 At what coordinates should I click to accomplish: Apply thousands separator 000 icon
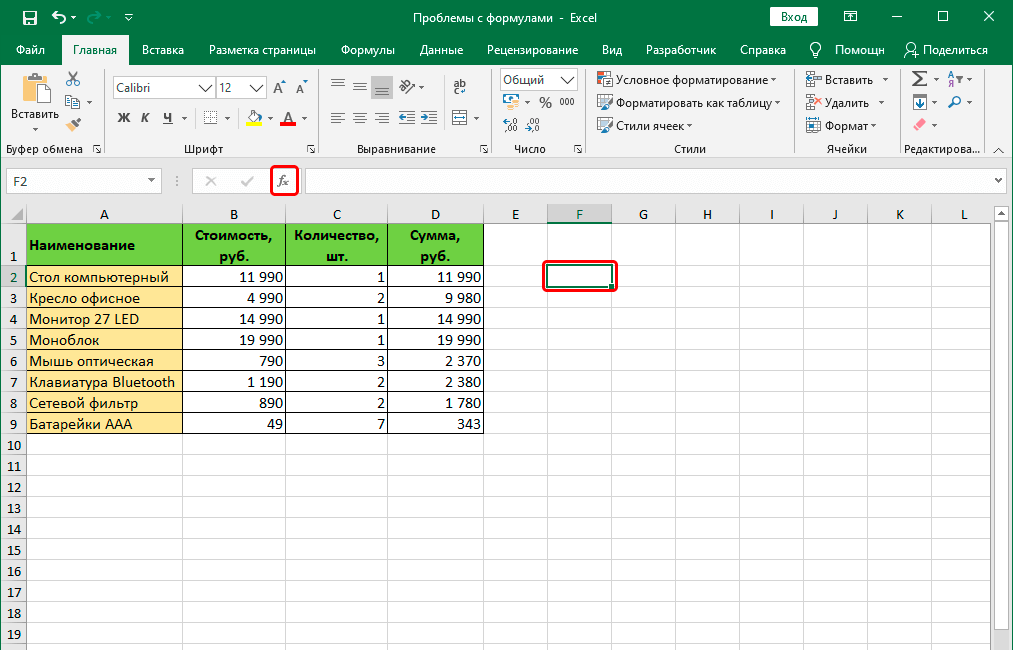(567, 102)
